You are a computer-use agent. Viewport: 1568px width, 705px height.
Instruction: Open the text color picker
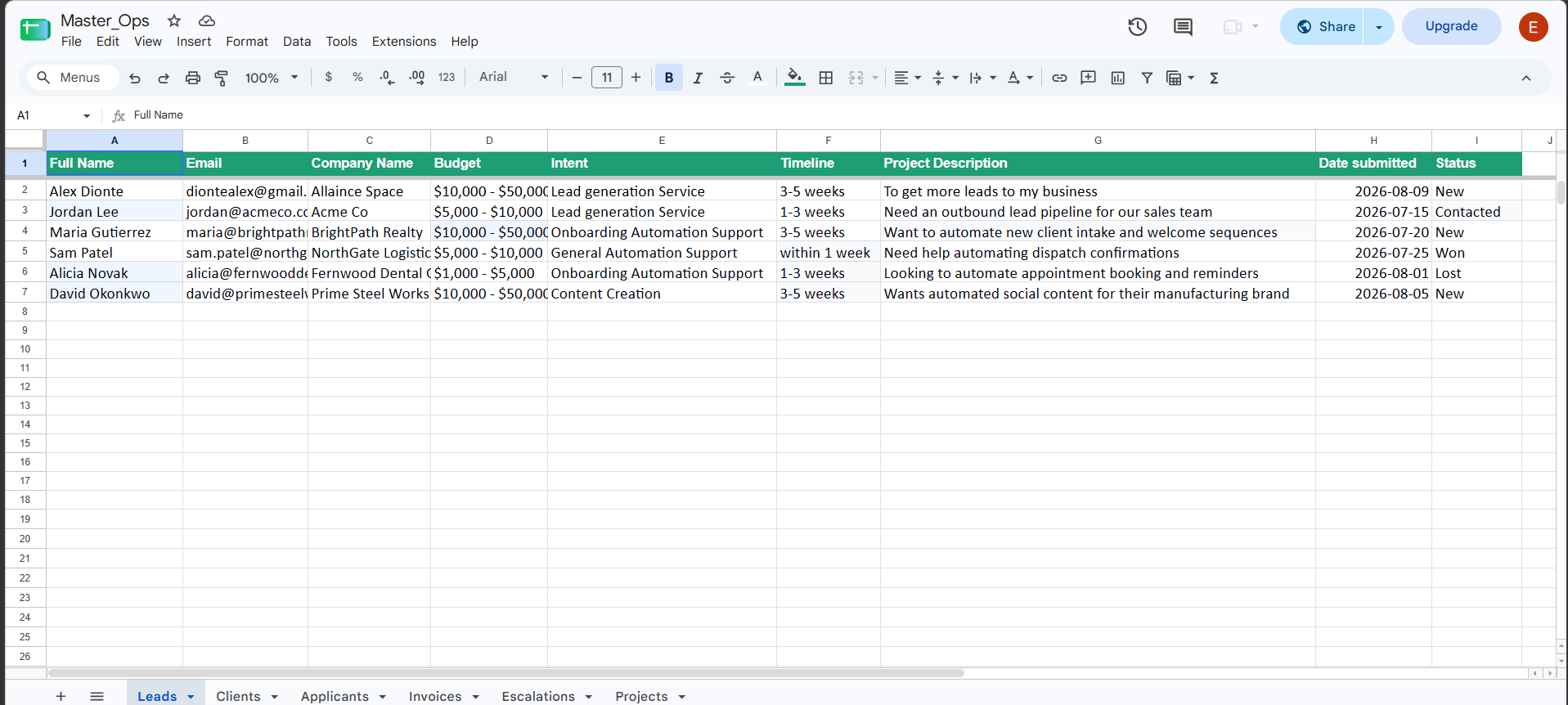pos(758,78)
